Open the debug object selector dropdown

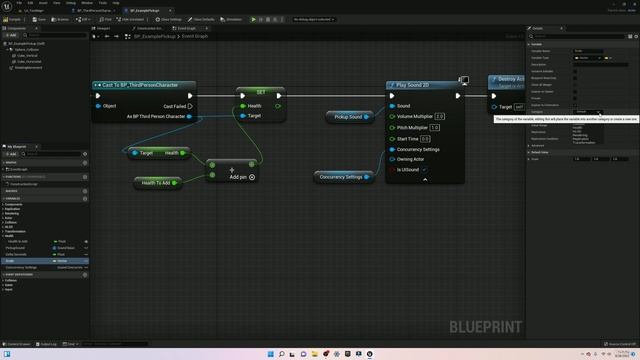click(313, 19)
